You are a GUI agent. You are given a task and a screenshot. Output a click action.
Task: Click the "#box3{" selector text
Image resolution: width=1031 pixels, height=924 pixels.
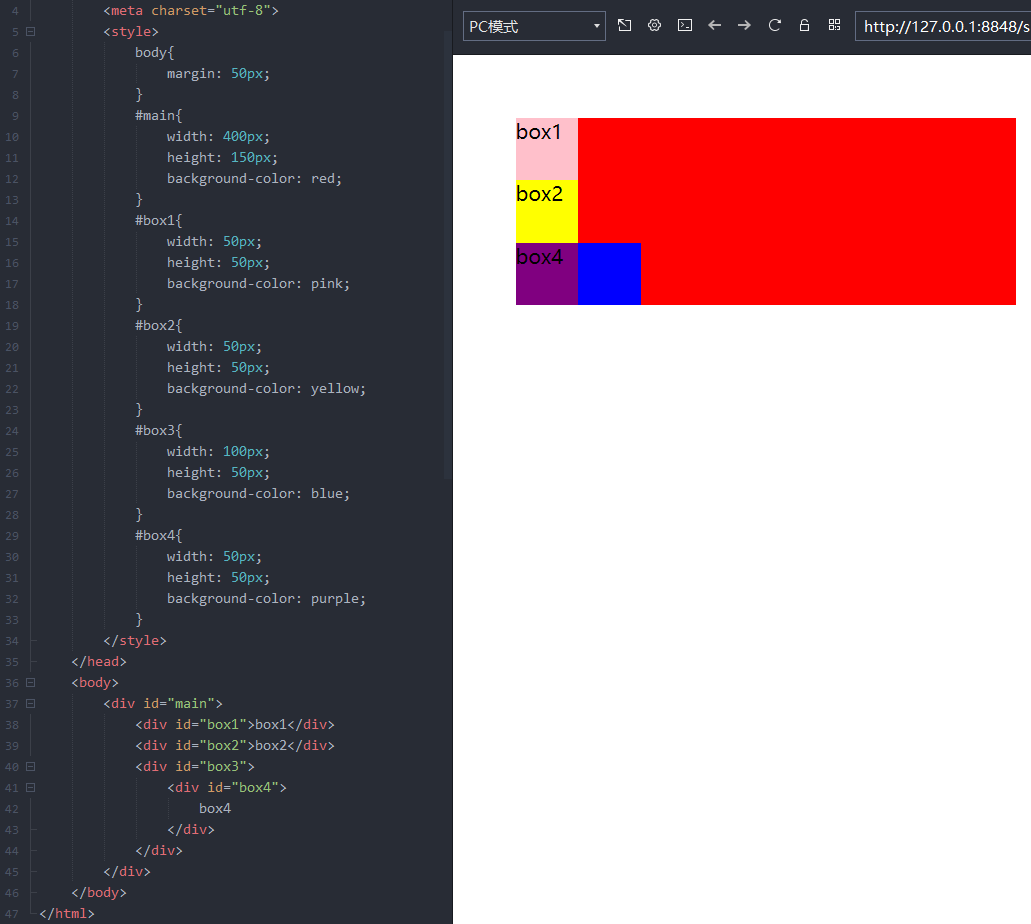[x=158, y=431]
